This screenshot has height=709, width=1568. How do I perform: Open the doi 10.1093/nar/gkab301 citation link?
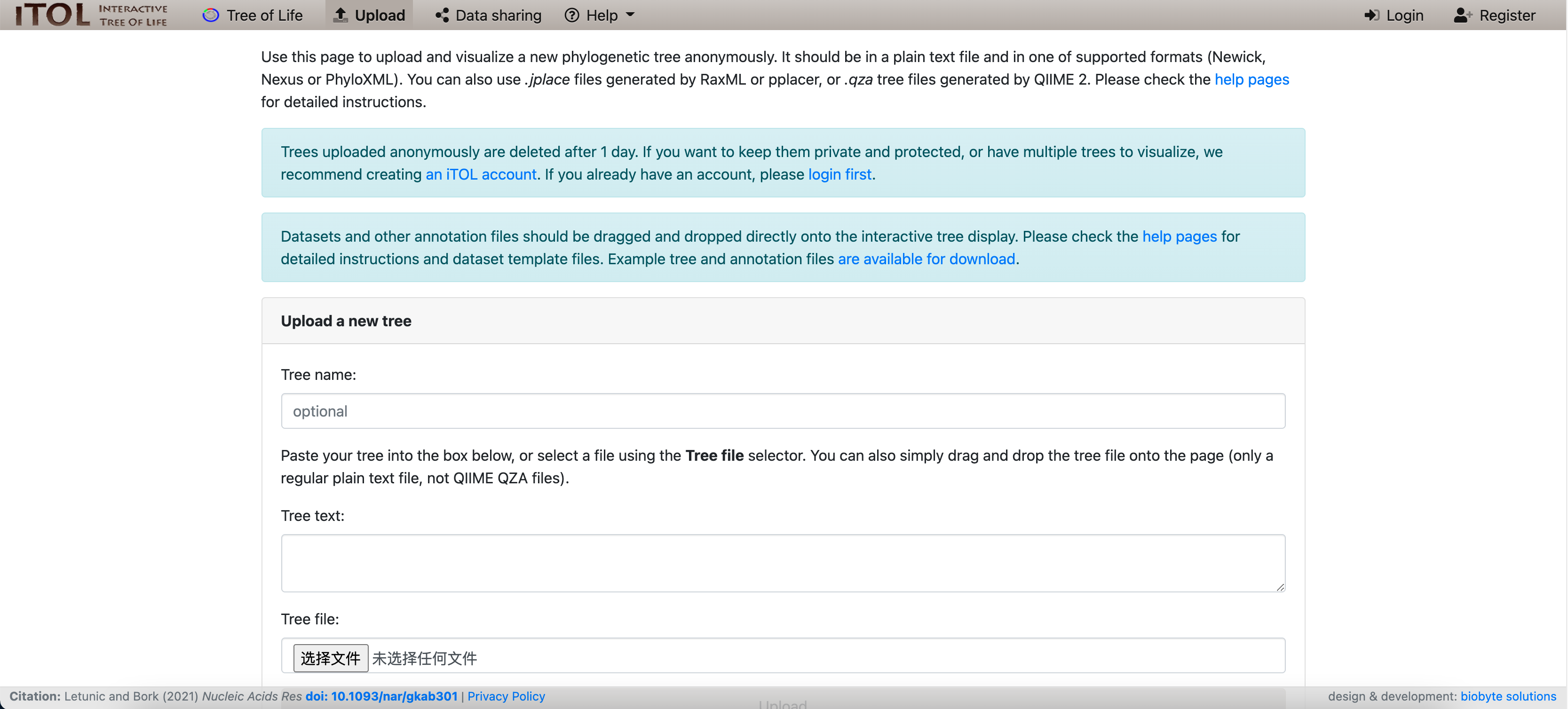(381, 696)
